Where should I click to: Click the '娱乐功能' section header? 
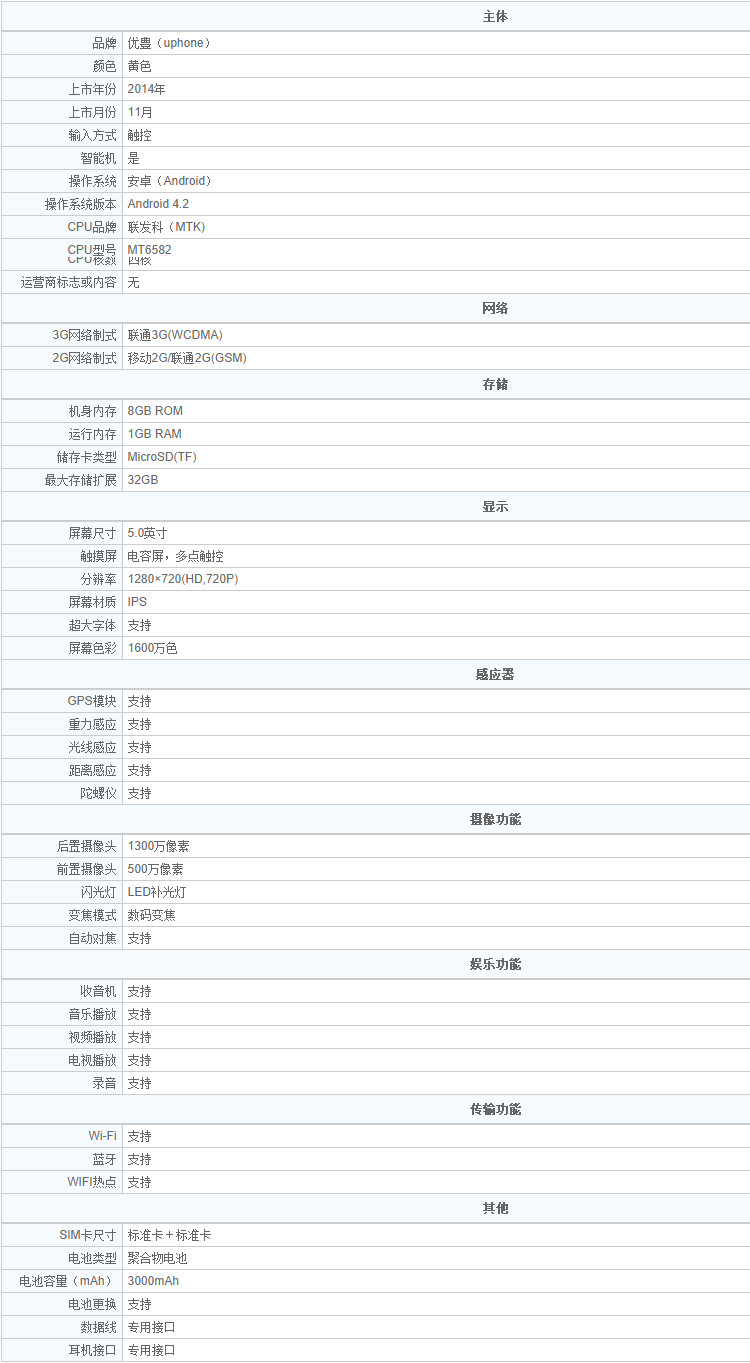(495, 964)
